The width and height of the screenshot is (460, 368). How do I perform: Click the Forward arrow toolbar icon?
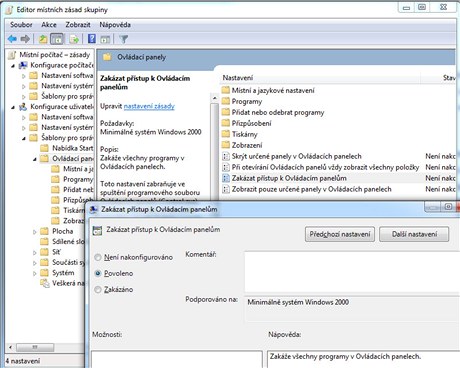pyautogui.click(x=25, y=39)
